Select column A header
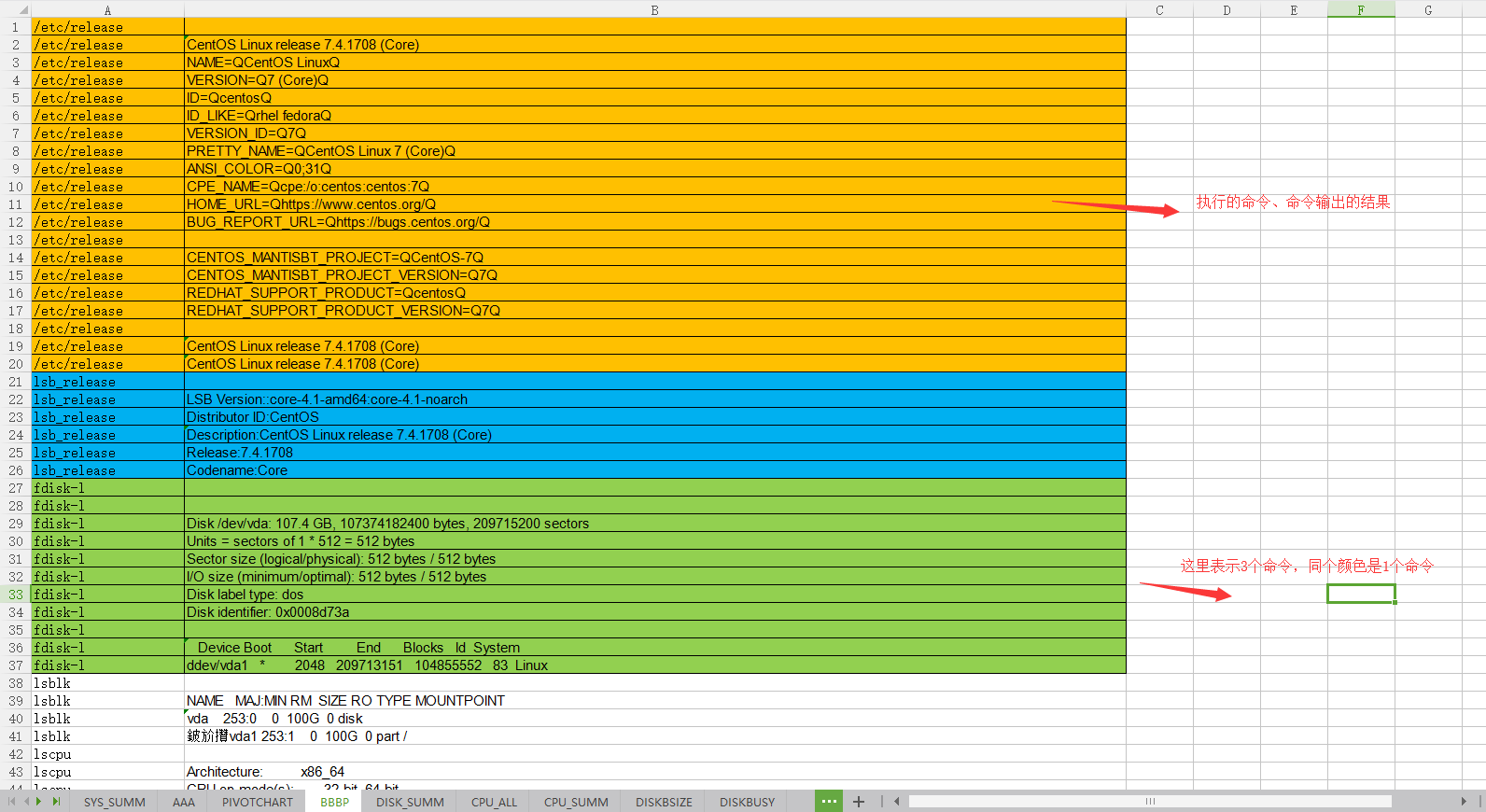 (x=107, y=9)
